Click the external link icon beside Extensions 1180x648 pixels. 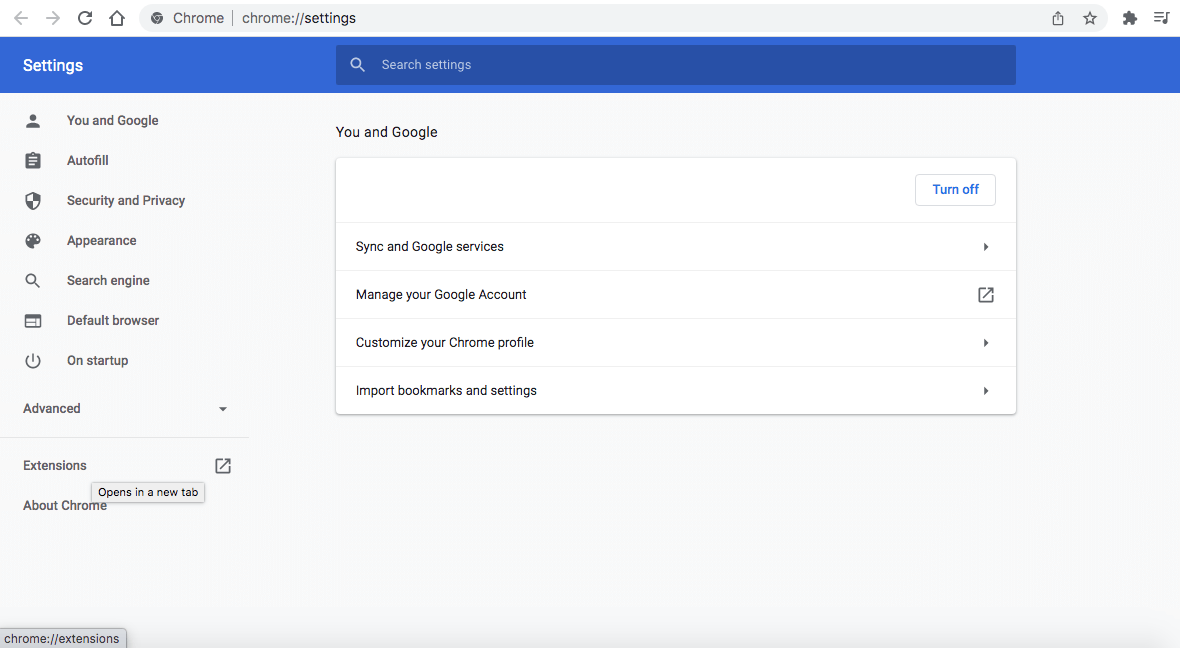pos(223,466)
